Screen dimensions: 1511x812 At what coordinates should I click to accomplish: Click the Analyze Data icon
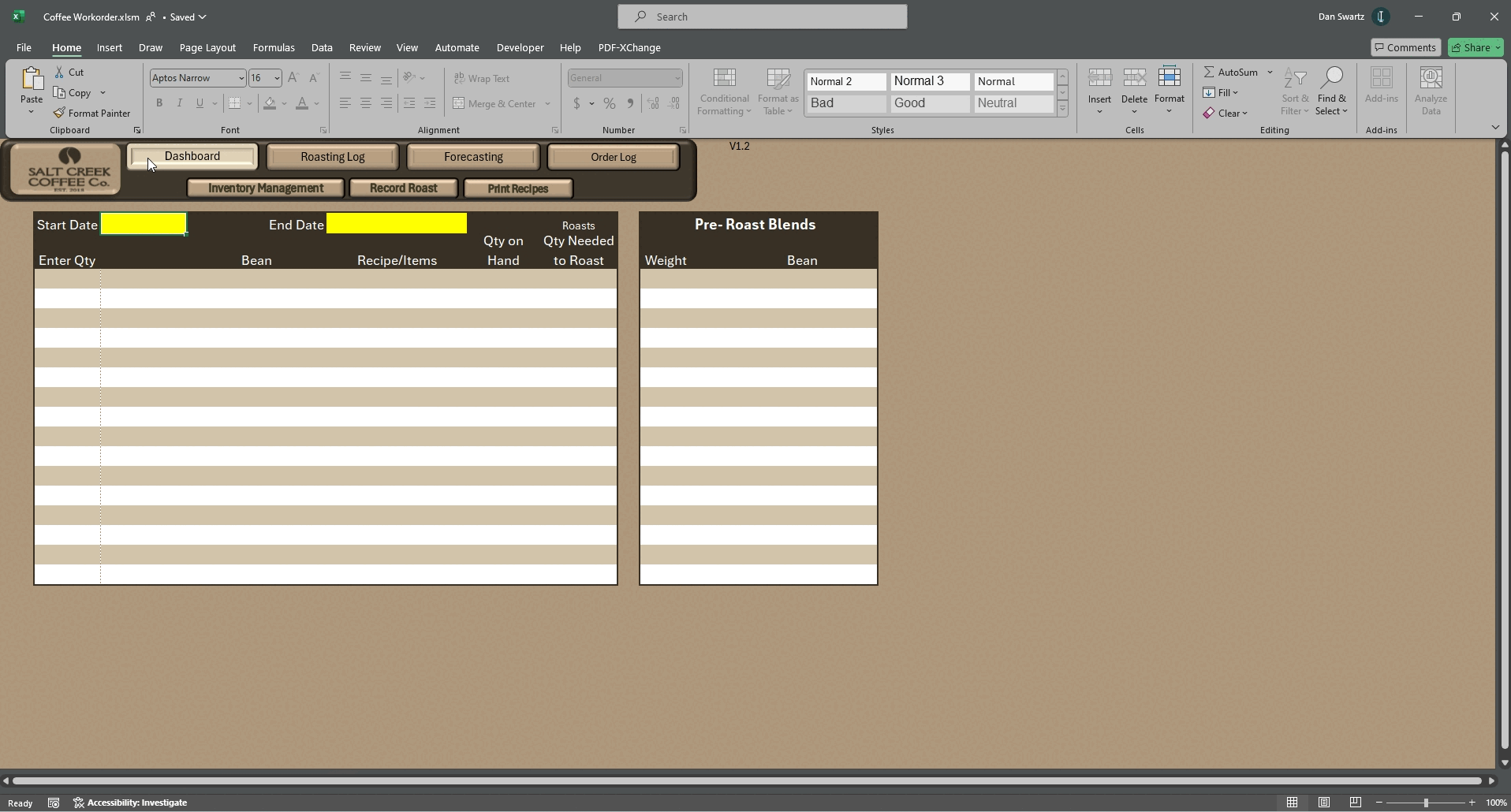coord(1431,78)
